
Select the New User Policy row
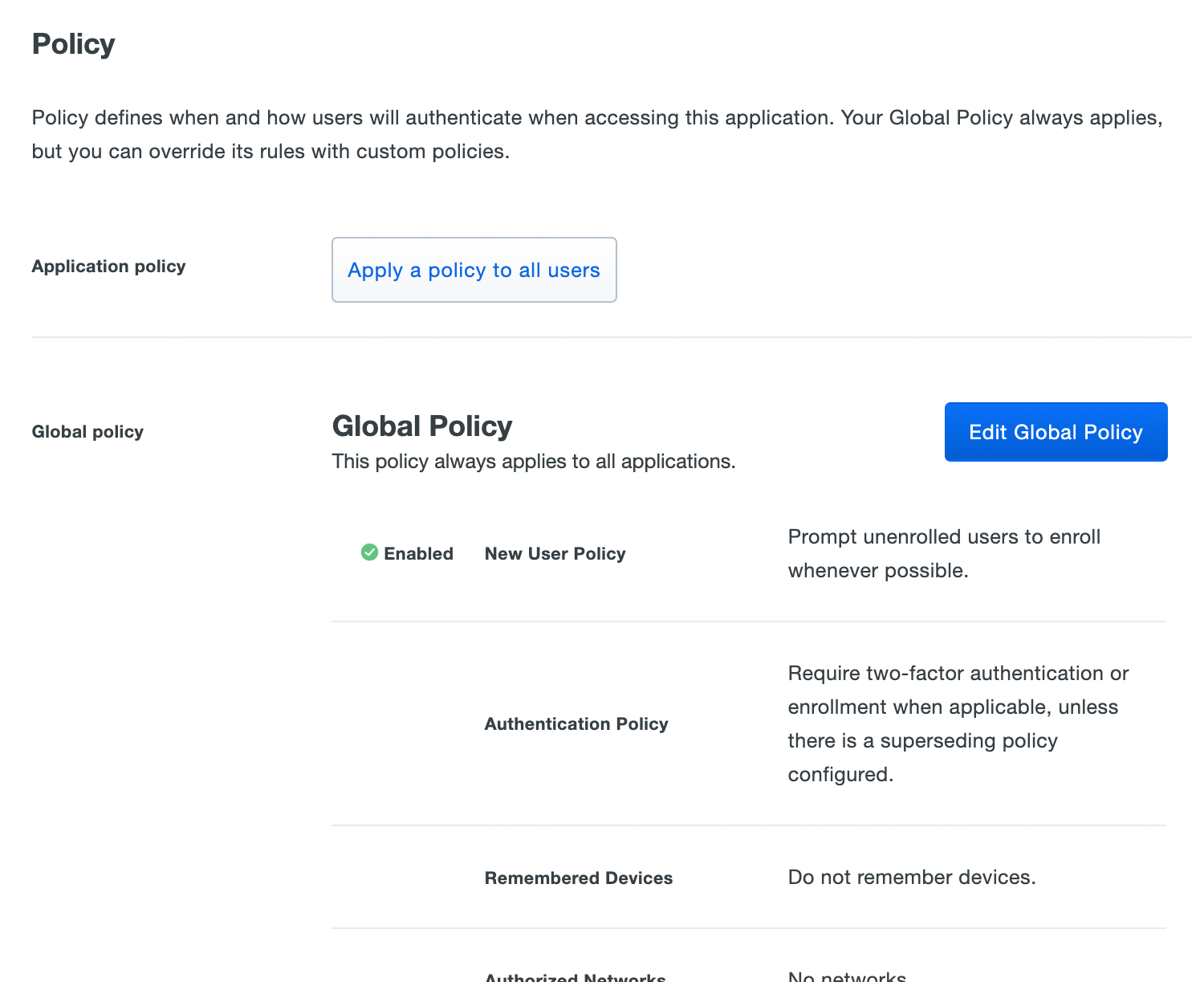pos(555,553)
